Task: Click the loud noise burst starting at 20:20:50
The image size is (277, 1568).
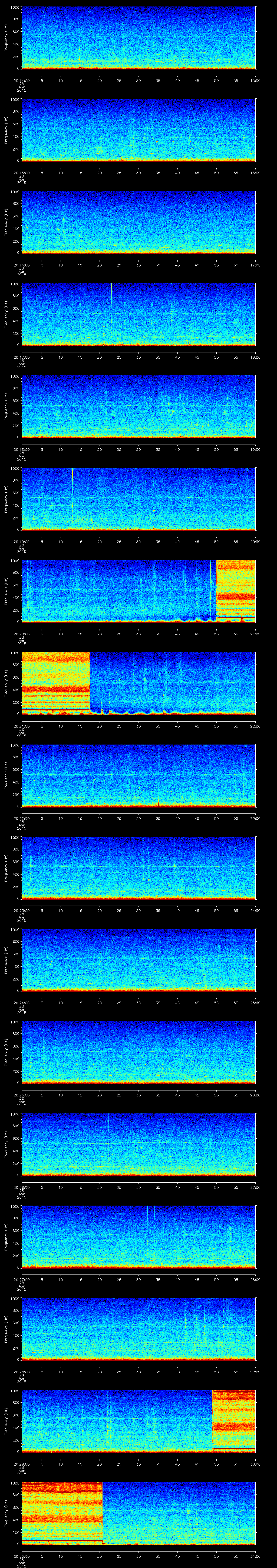Action: (236, 590)
